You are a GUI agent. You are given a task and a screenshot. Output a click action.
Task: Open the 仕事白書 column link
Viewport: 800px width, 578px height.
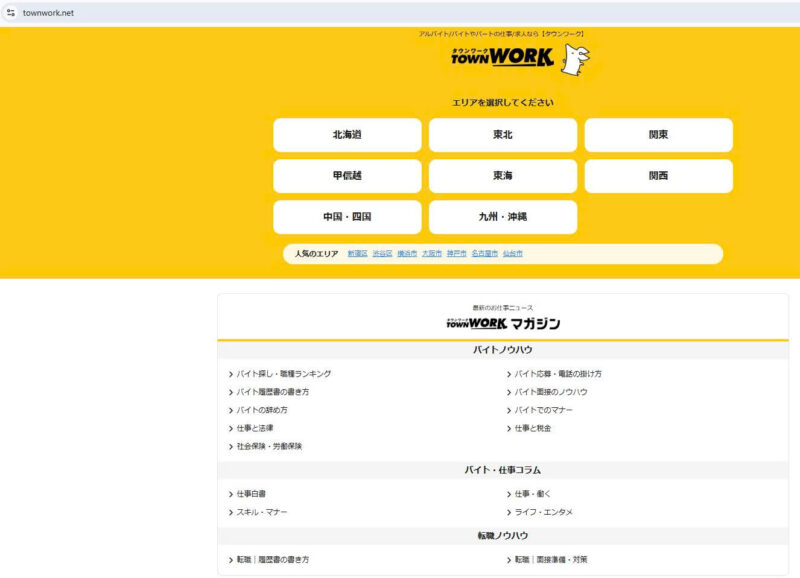point(252,494)
